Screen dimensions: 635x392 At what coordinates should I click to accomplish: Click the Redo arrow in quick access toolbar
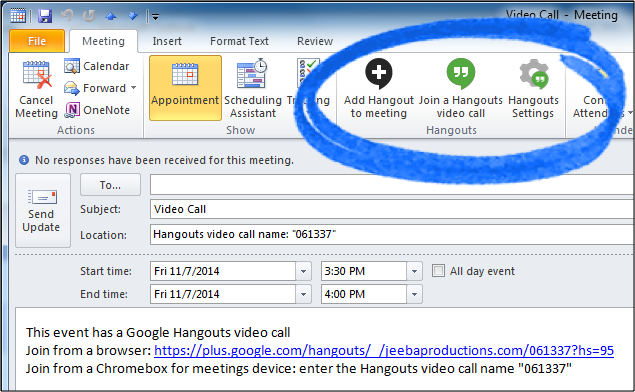pyautogui.click(x=89, y=16)
